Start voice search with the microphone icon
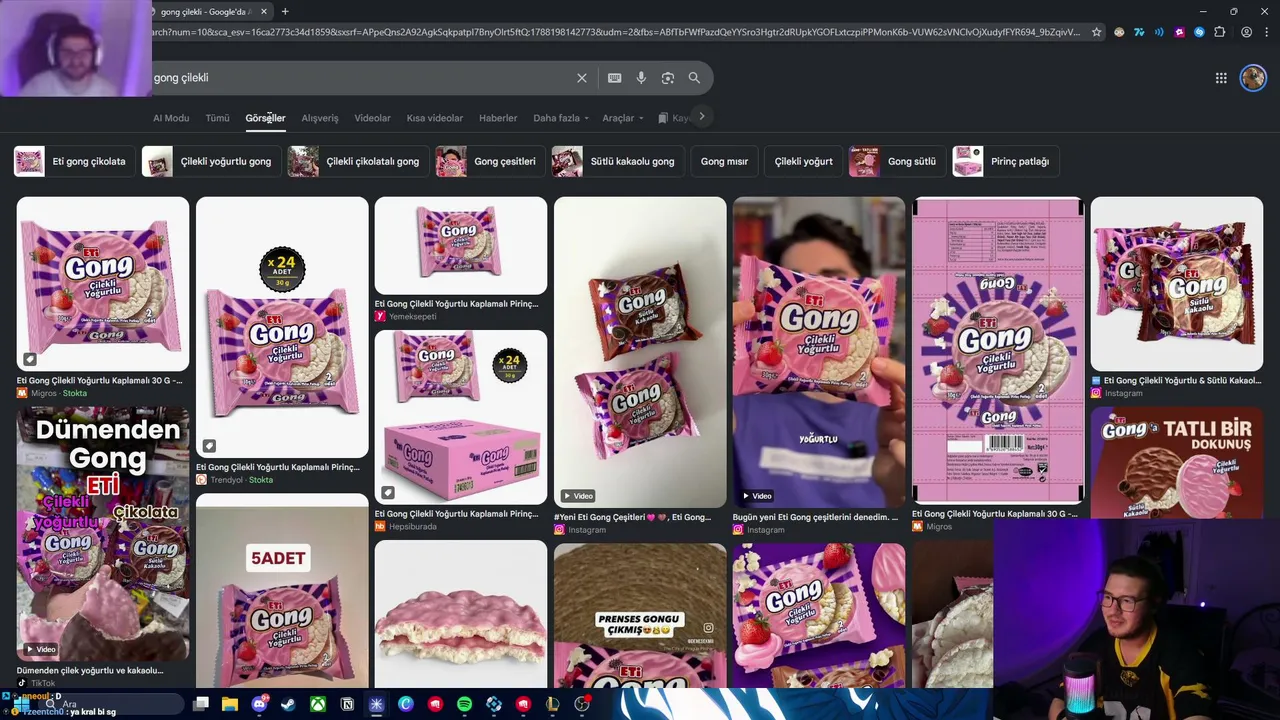This screenshot has height=720, width=1280. (641, 78)
